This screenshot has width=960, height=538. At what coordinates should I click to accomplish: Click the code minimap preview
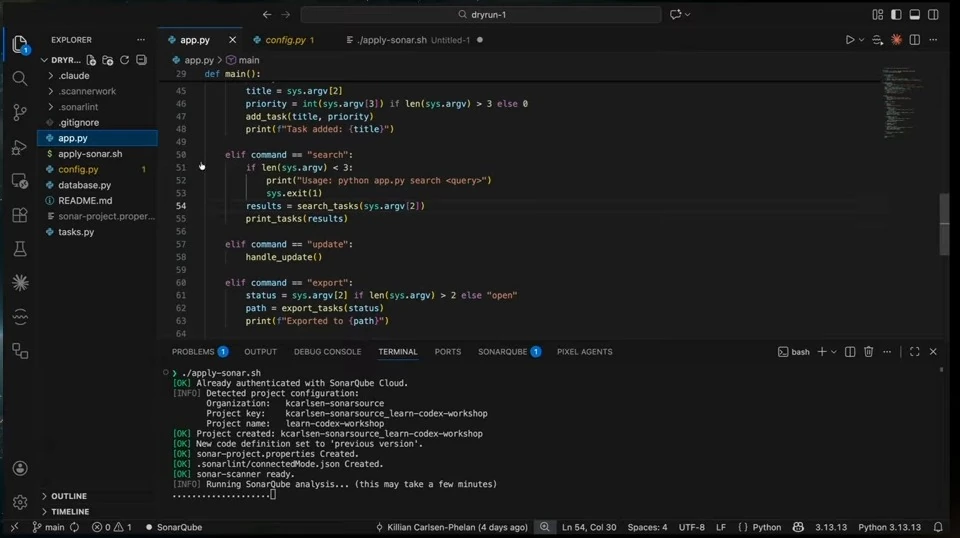click(900, 103)
